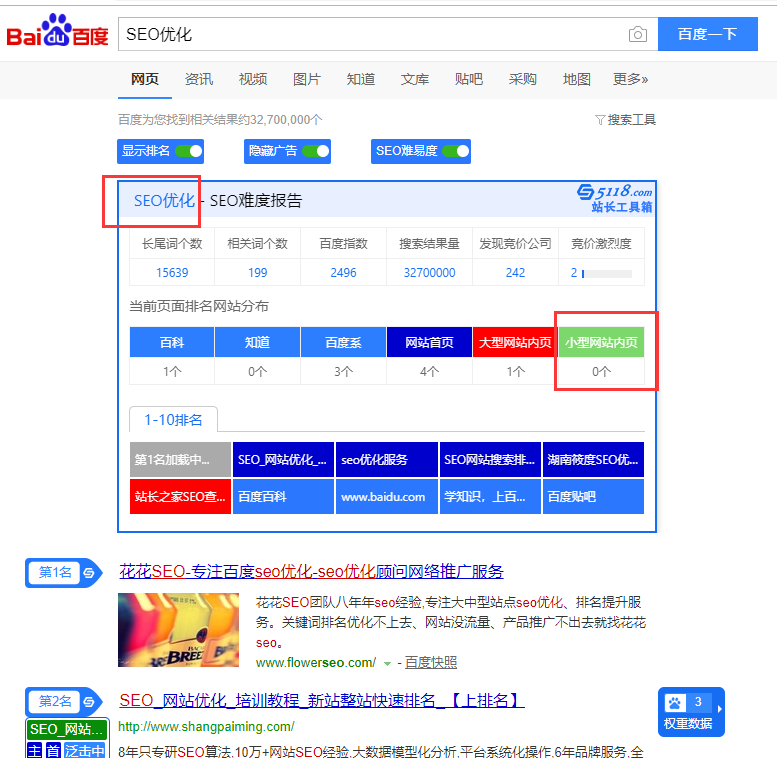This screenshot has width=777, height=758.
Task: Click gray 第1名加载中... ranking tile
Action: click(x=180, y=460)
